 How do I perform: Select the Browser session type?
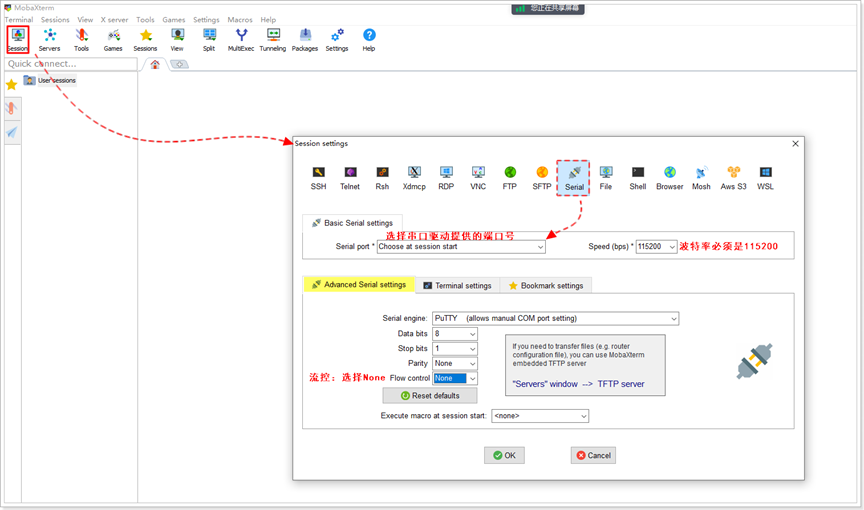[669, 178]
